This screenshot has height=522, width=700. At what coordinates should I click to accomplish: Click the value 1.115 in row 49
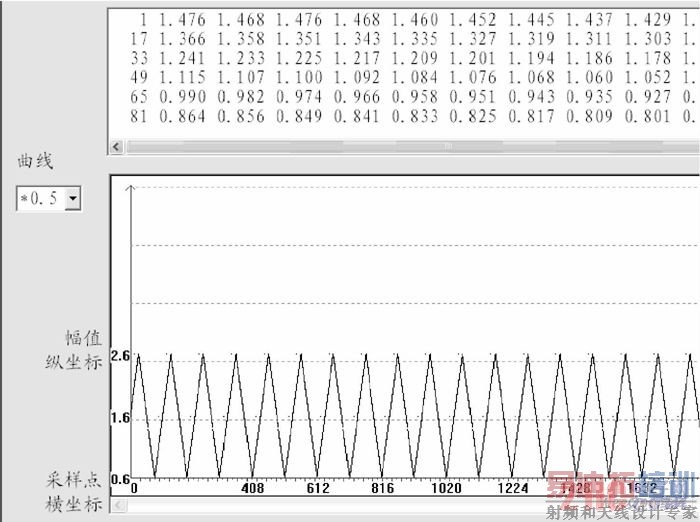182,77
